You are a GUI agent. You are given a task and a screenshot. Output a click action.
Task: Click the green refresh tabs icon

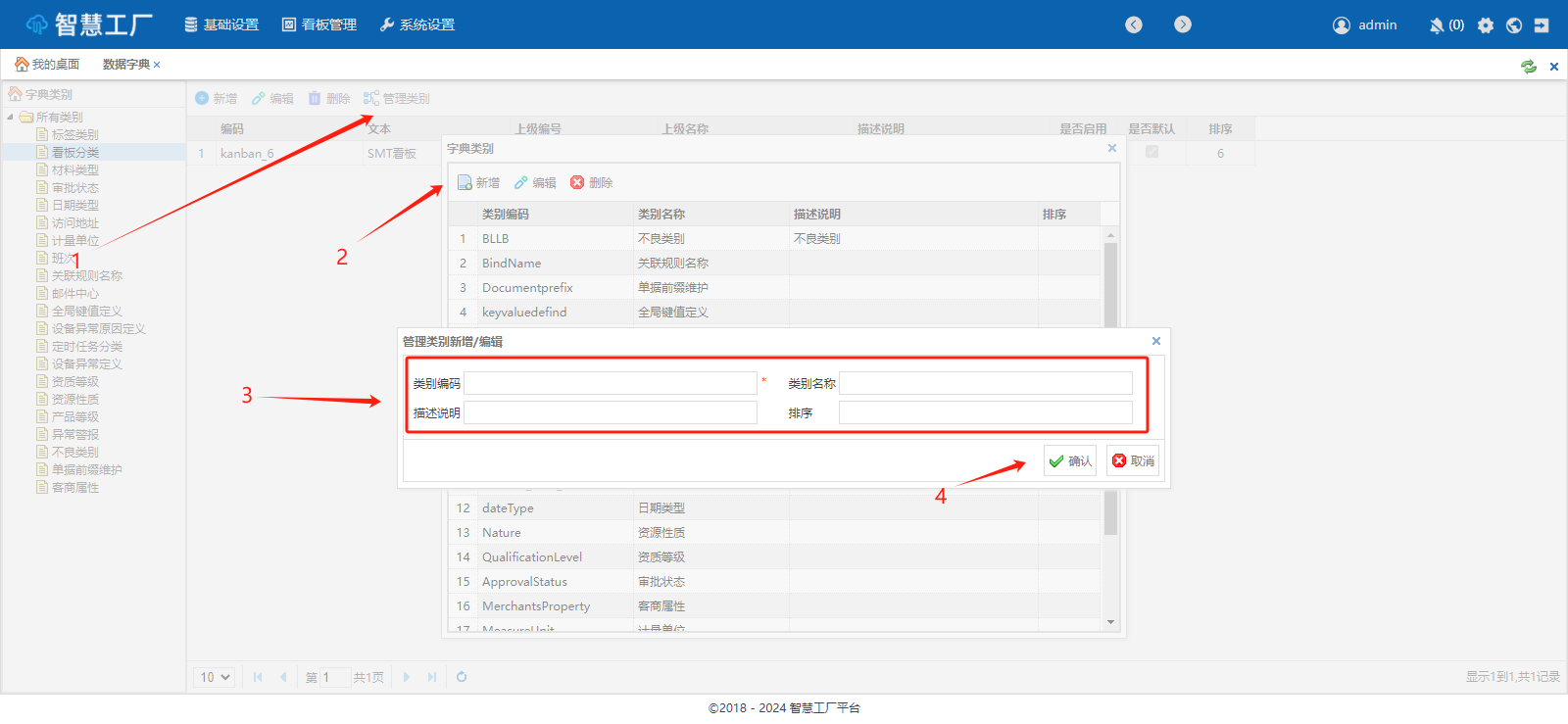[1528, 67]
